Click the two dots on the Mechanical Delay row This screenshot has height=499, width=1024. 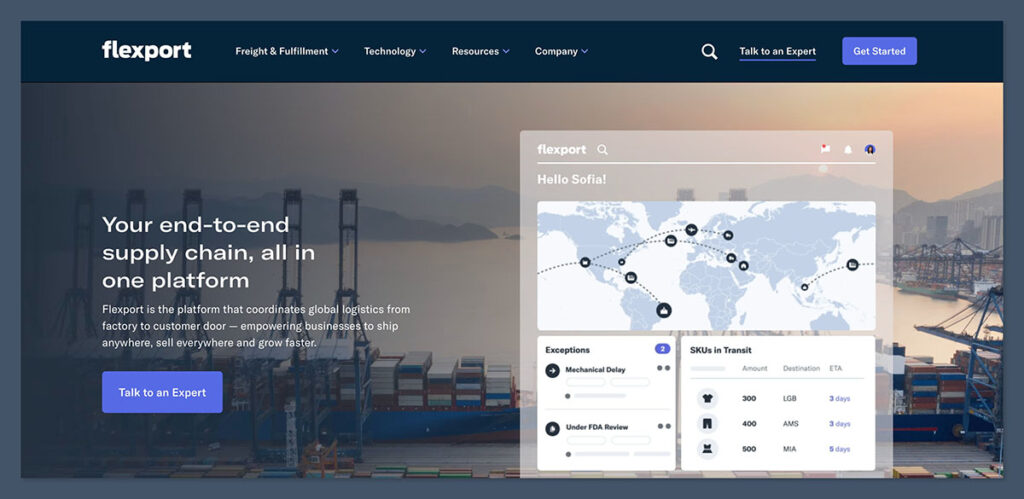pyautogui.click(x=664, y=368)
